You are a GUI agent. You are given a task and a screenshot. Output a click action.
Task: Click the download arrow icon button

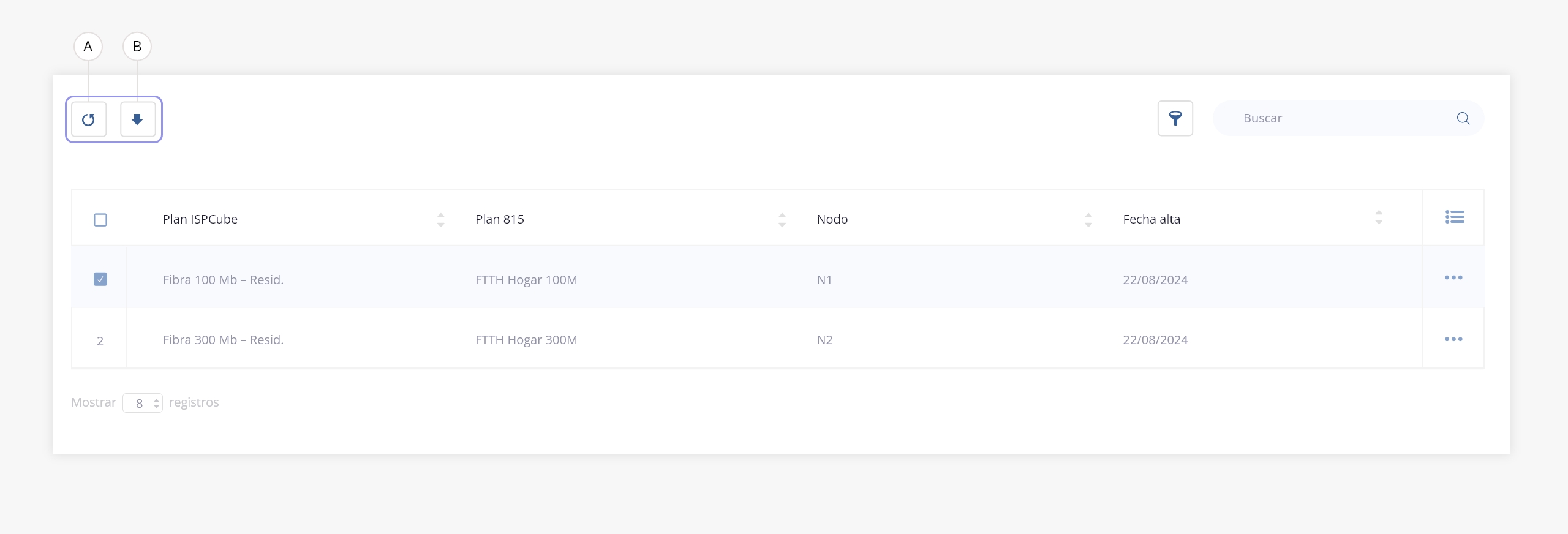138,119
